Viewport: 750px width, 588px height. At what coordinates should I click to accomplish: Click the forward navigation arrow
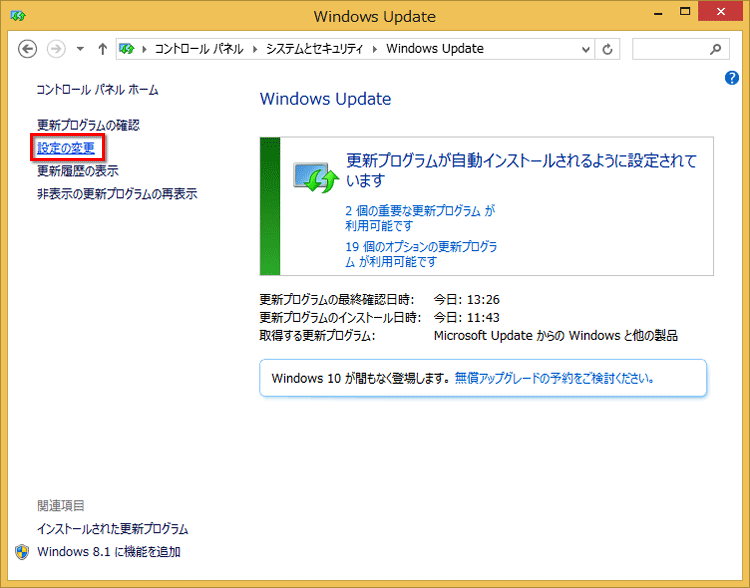coord(57,49)
